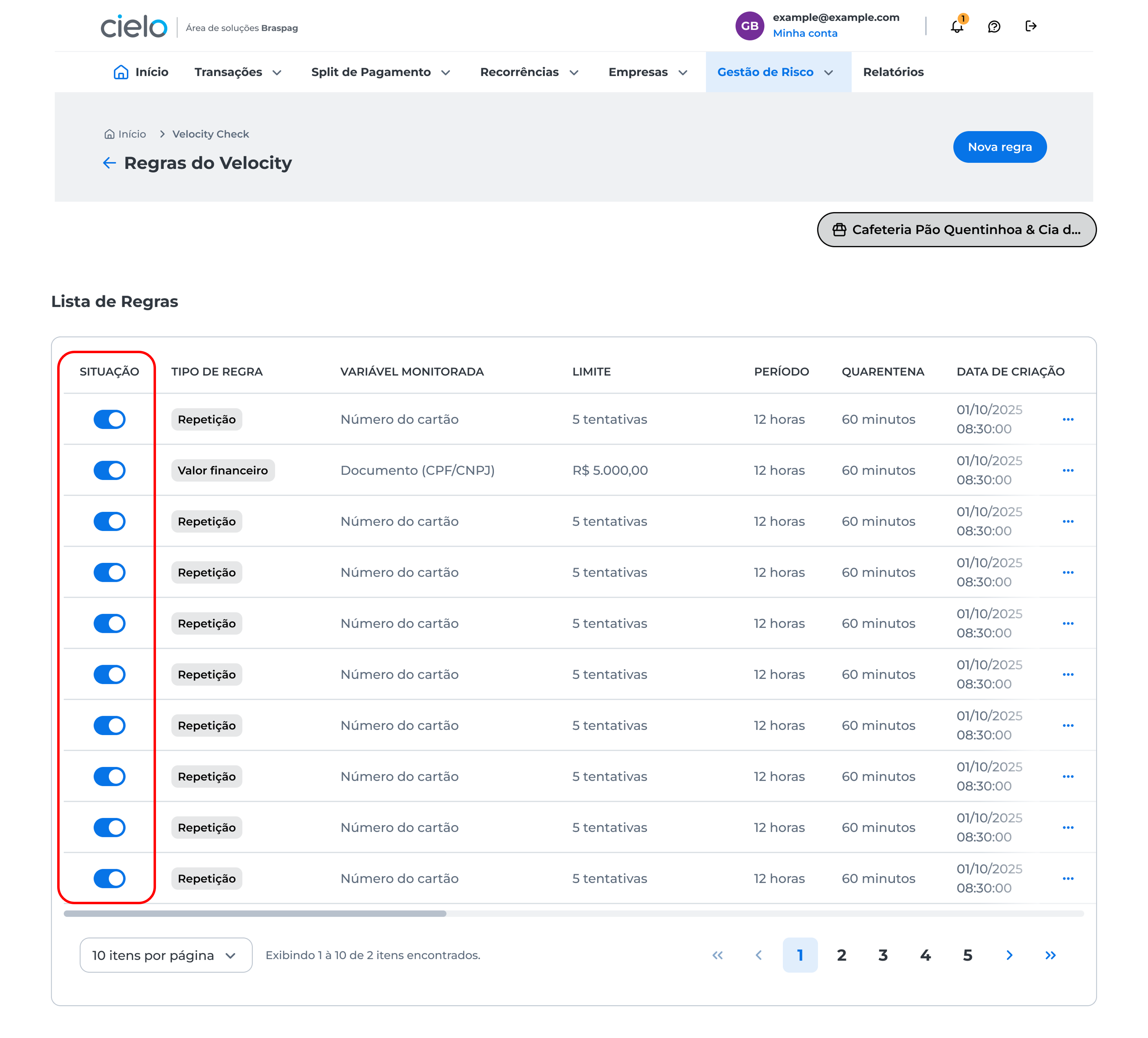Go to next page arrow
The width and height of the screenshot is (1148, 1038).
(x=1009, y=956)
